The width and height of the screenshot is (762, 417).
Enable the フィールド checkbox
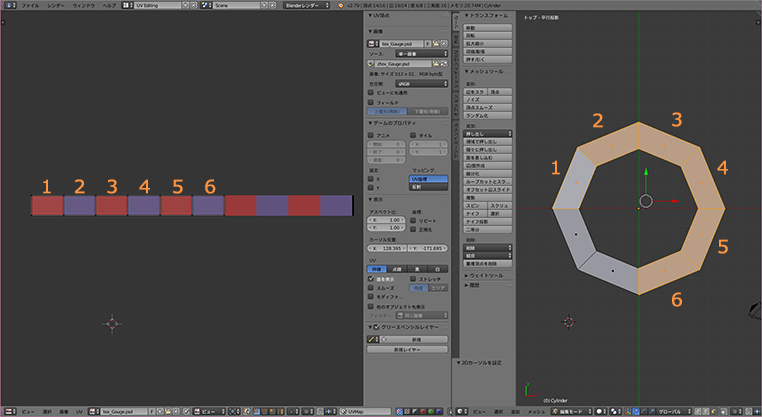point(371,103)
